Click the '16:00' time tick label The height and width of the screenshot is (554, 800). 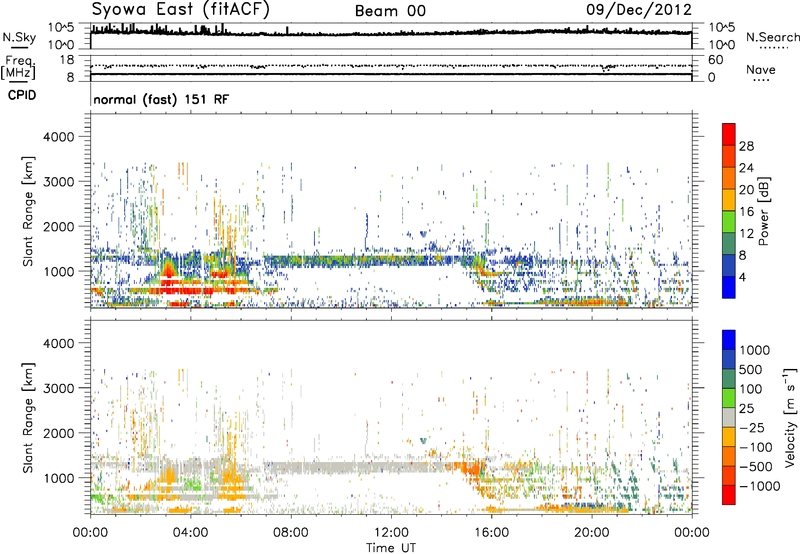pyautogui.click(x=491, y=533)
